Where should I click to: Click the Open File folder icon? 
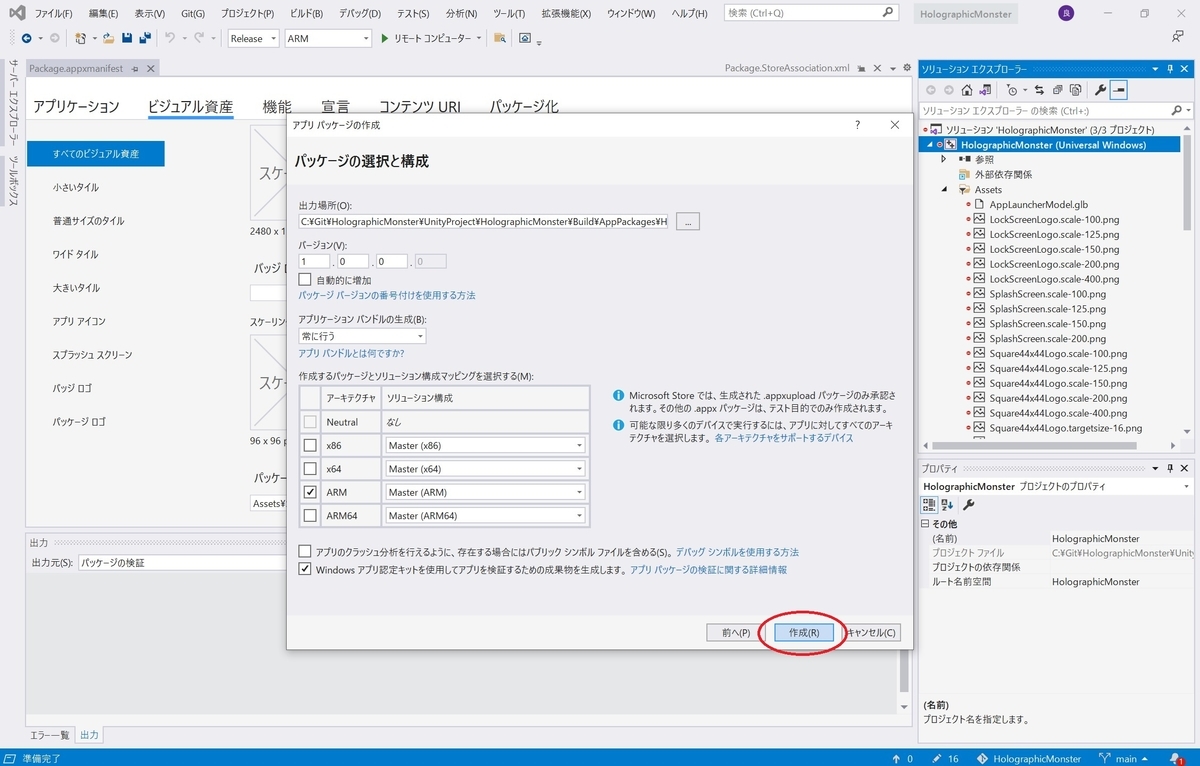tap(107, 38)
